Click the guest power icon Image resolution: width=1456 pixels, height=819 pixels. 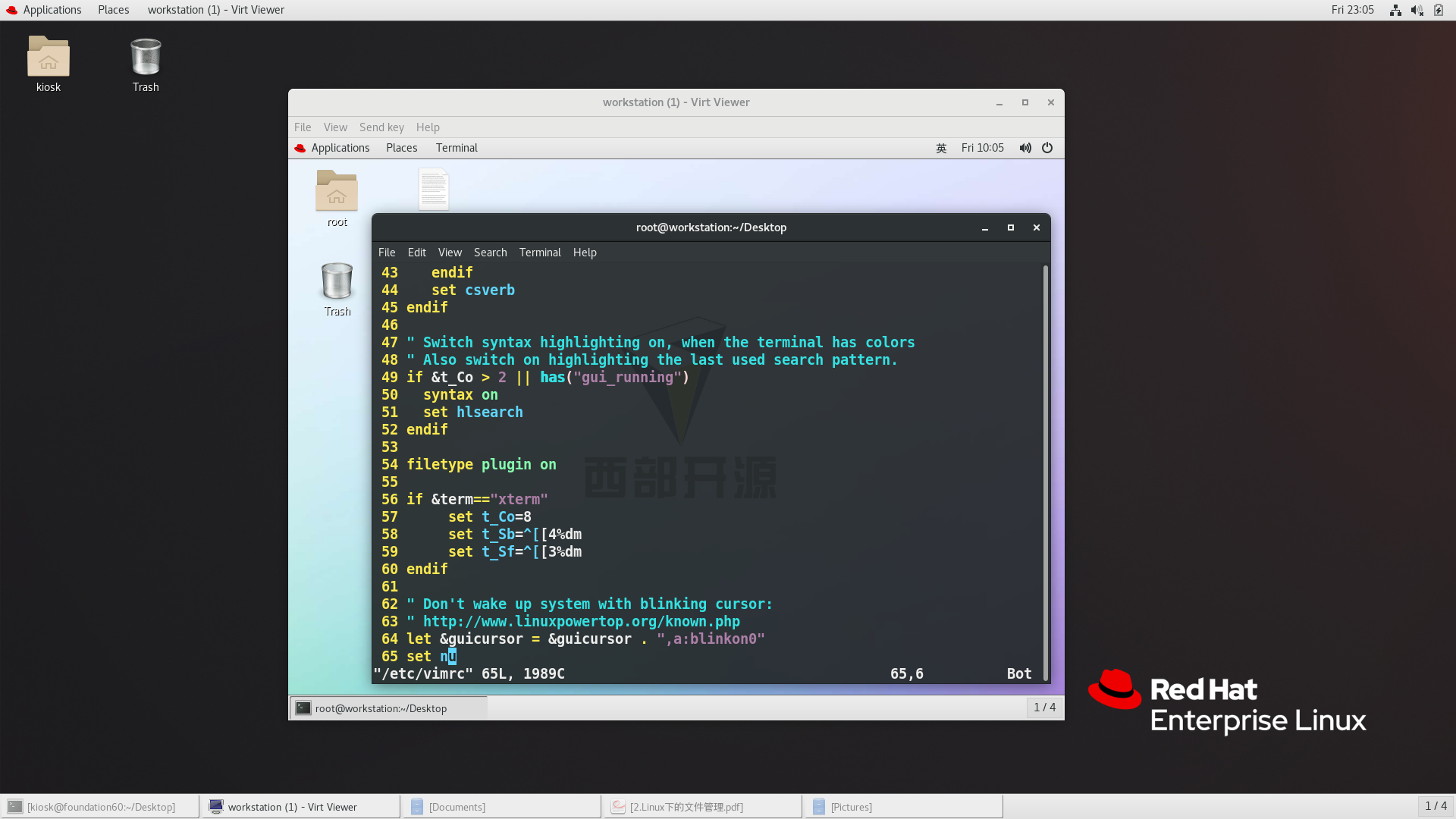point(1047,148)
